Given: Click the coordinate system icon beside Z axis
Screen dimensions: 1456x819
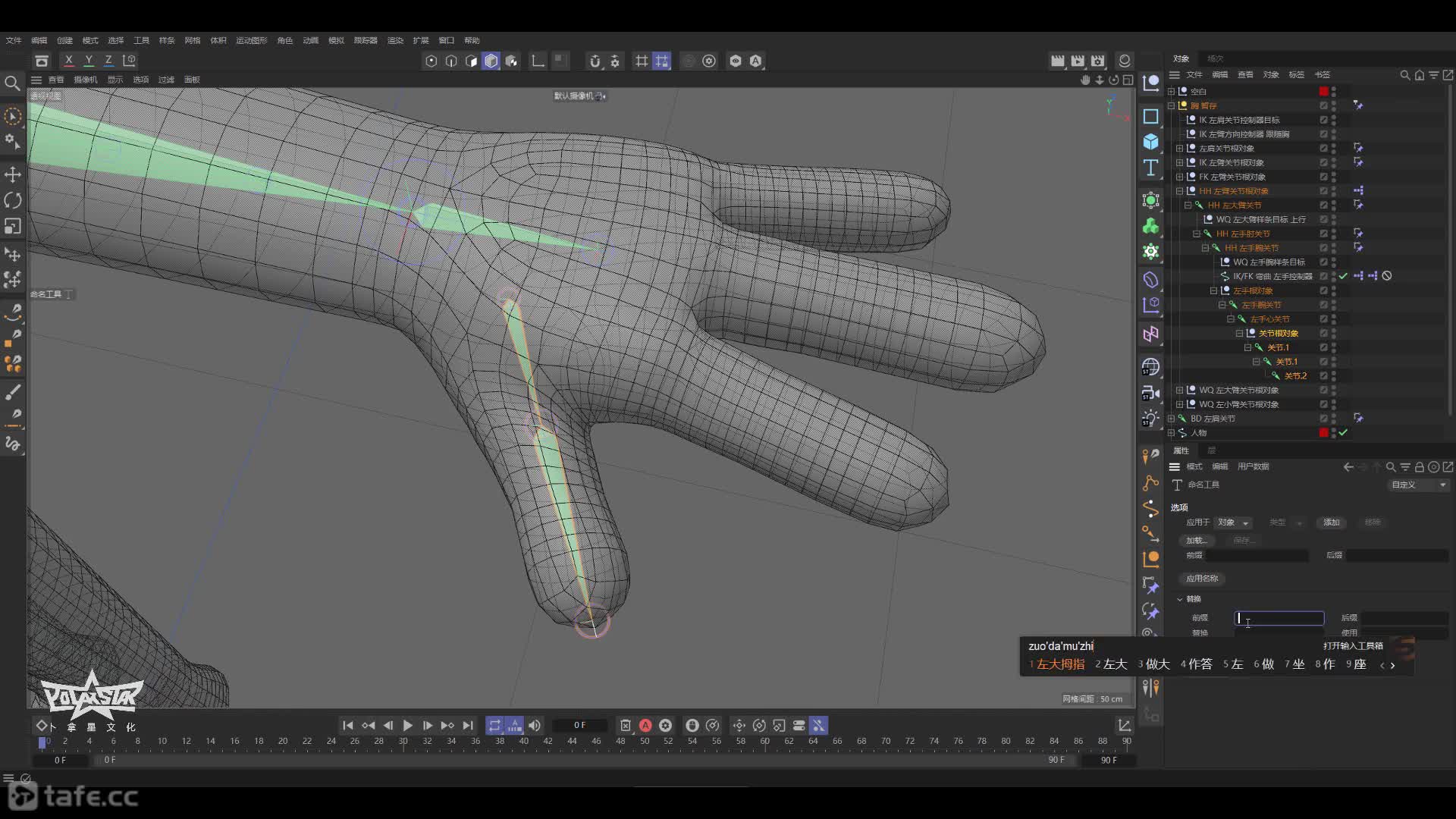Looking at the screenshot, I should 129,60.
